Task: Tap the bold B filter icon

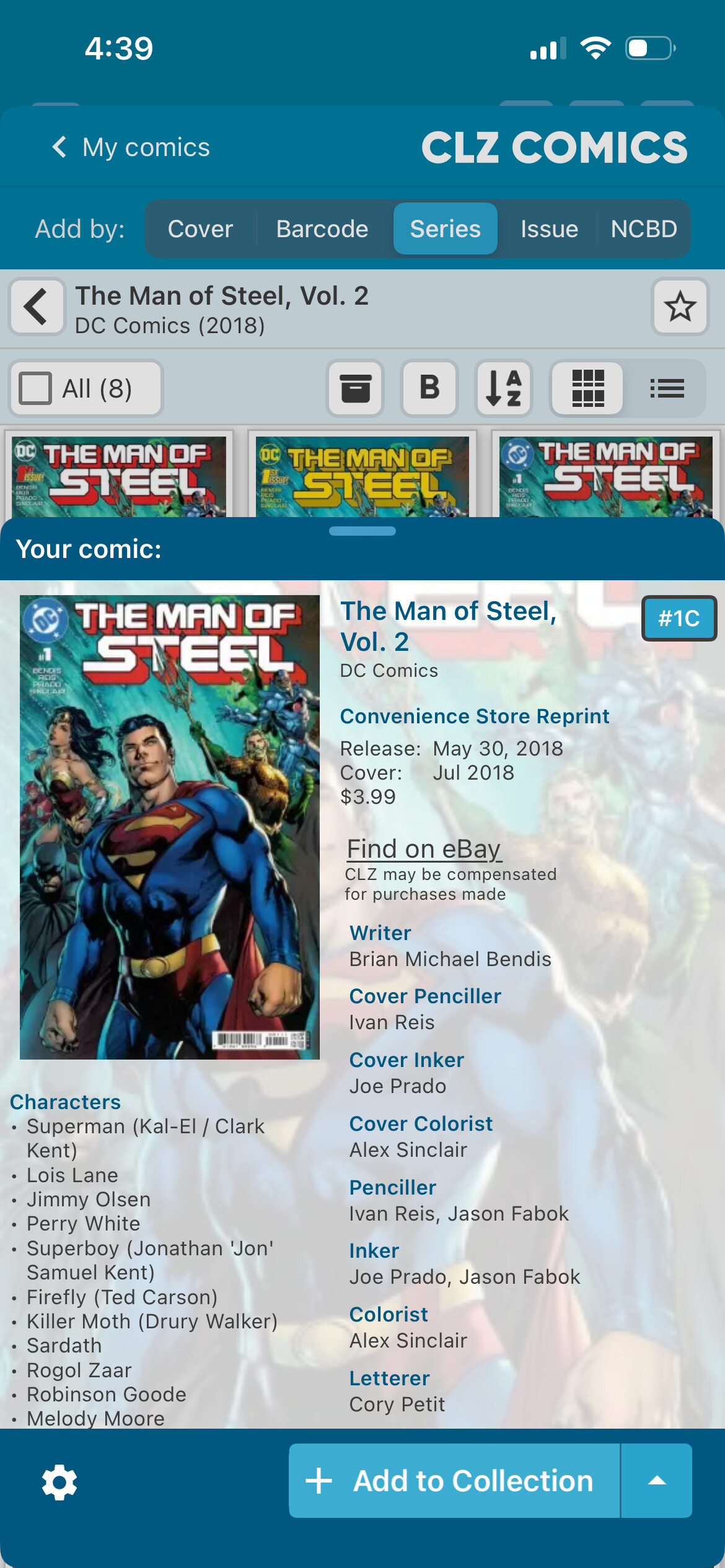Action: click(x=429, y=389)
